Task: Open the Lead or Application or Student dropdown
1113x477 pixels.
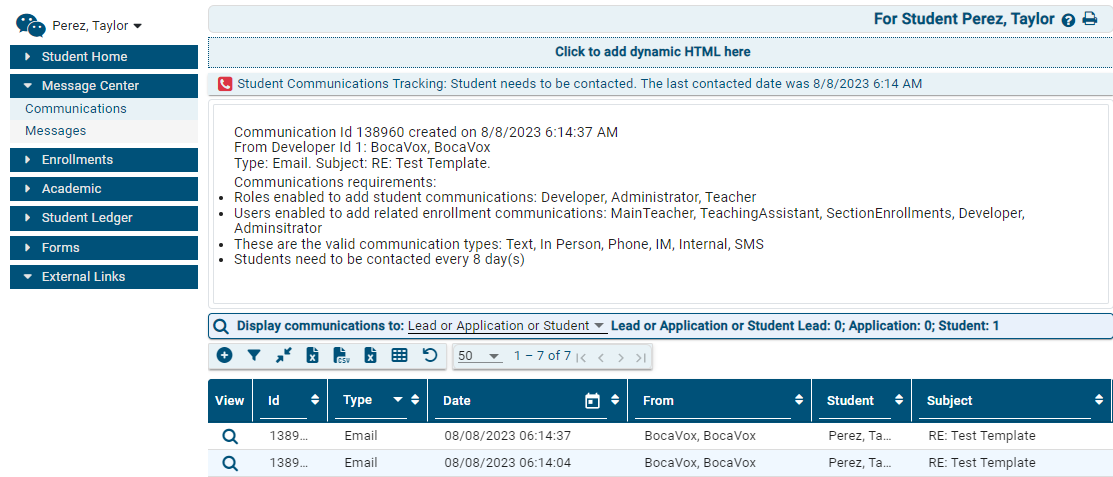Action: point(508,326)
